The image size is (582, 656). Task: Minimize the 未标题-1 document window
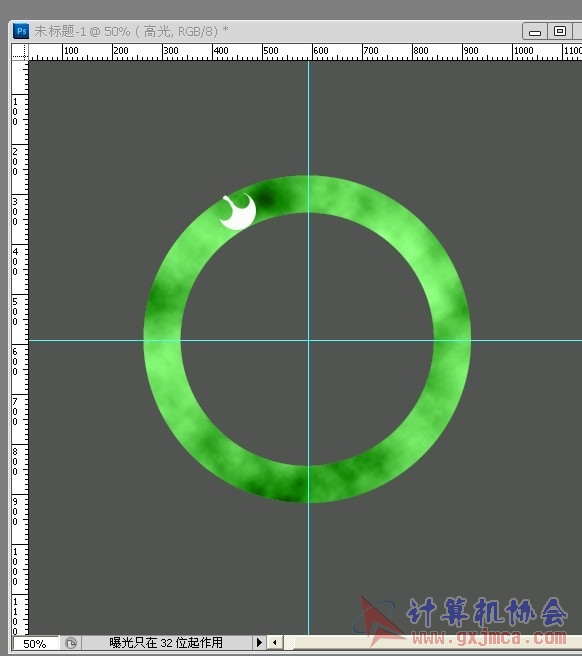click(535, 31)
